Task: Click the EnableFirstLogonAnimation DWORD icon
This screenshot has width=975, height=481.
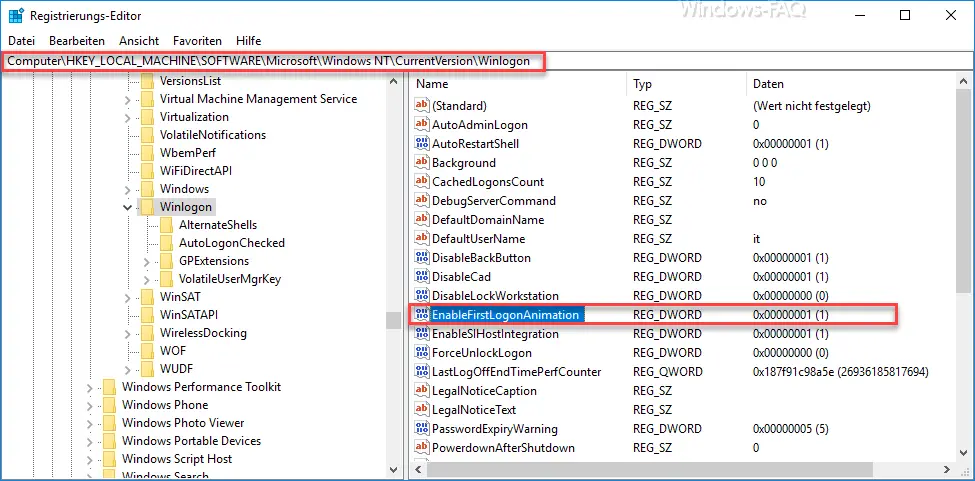Action: (422, 314)
